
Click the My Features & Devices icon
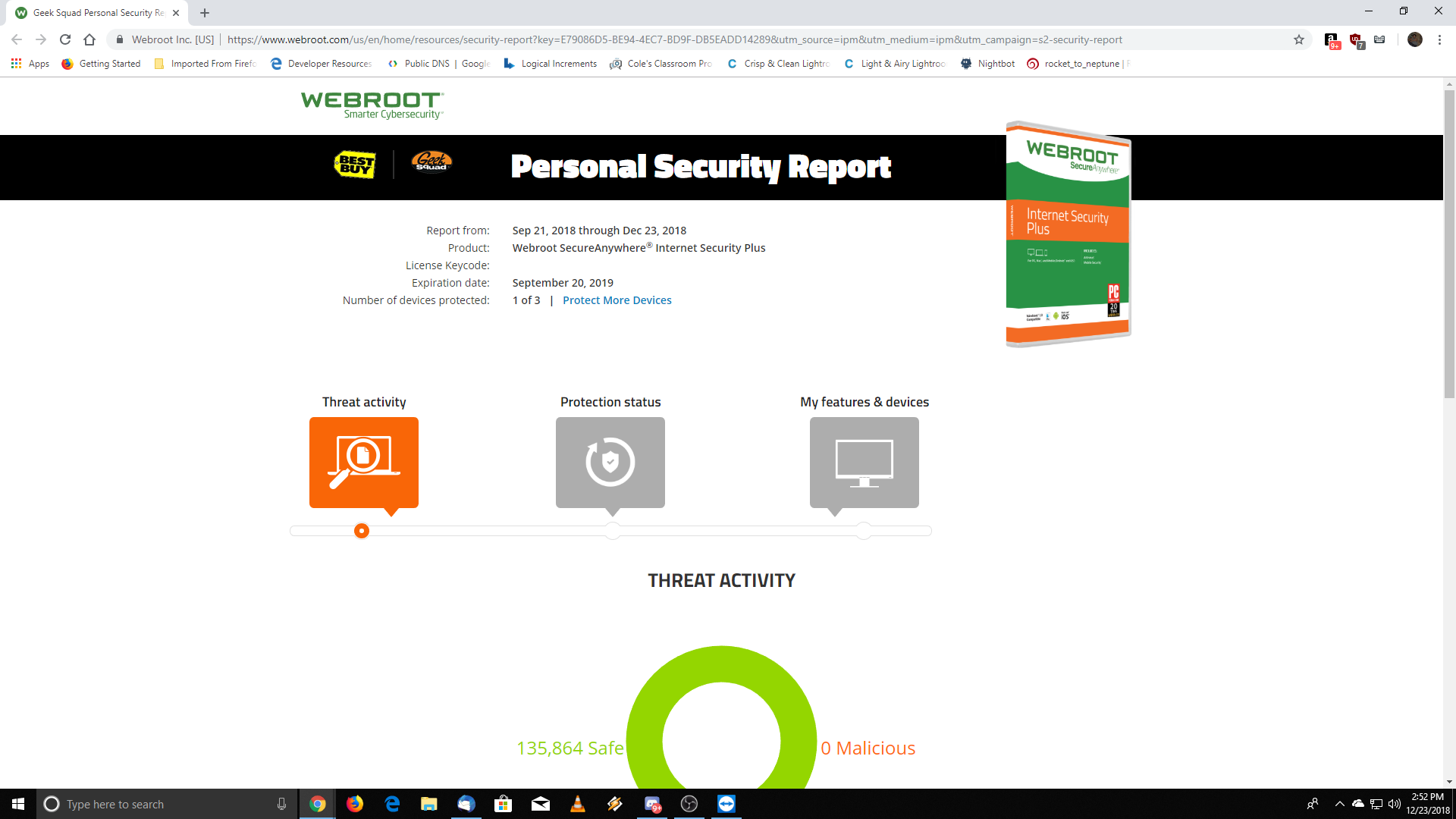(864, 462)
